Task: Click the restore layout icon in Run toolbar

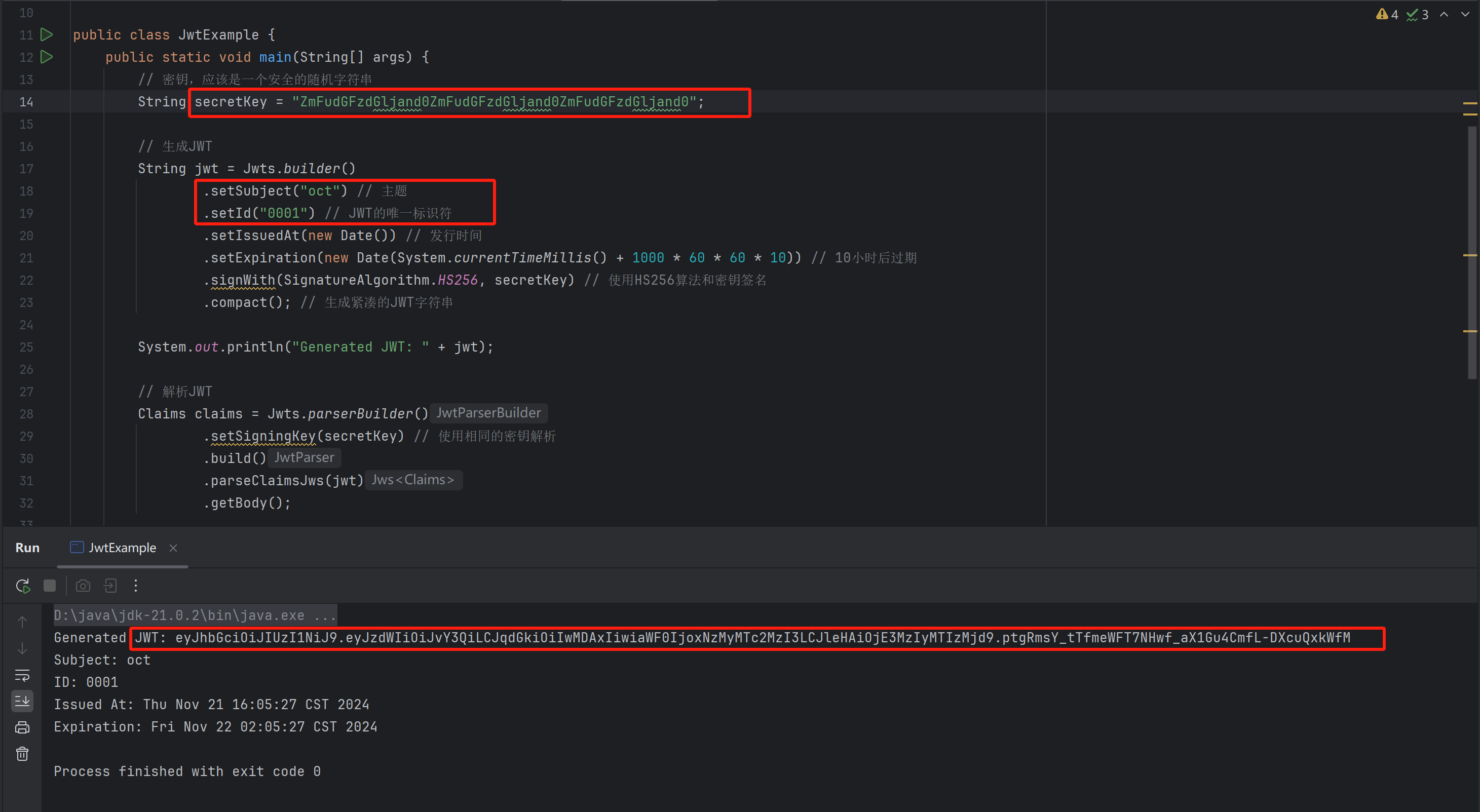Action: click(110, 586)
